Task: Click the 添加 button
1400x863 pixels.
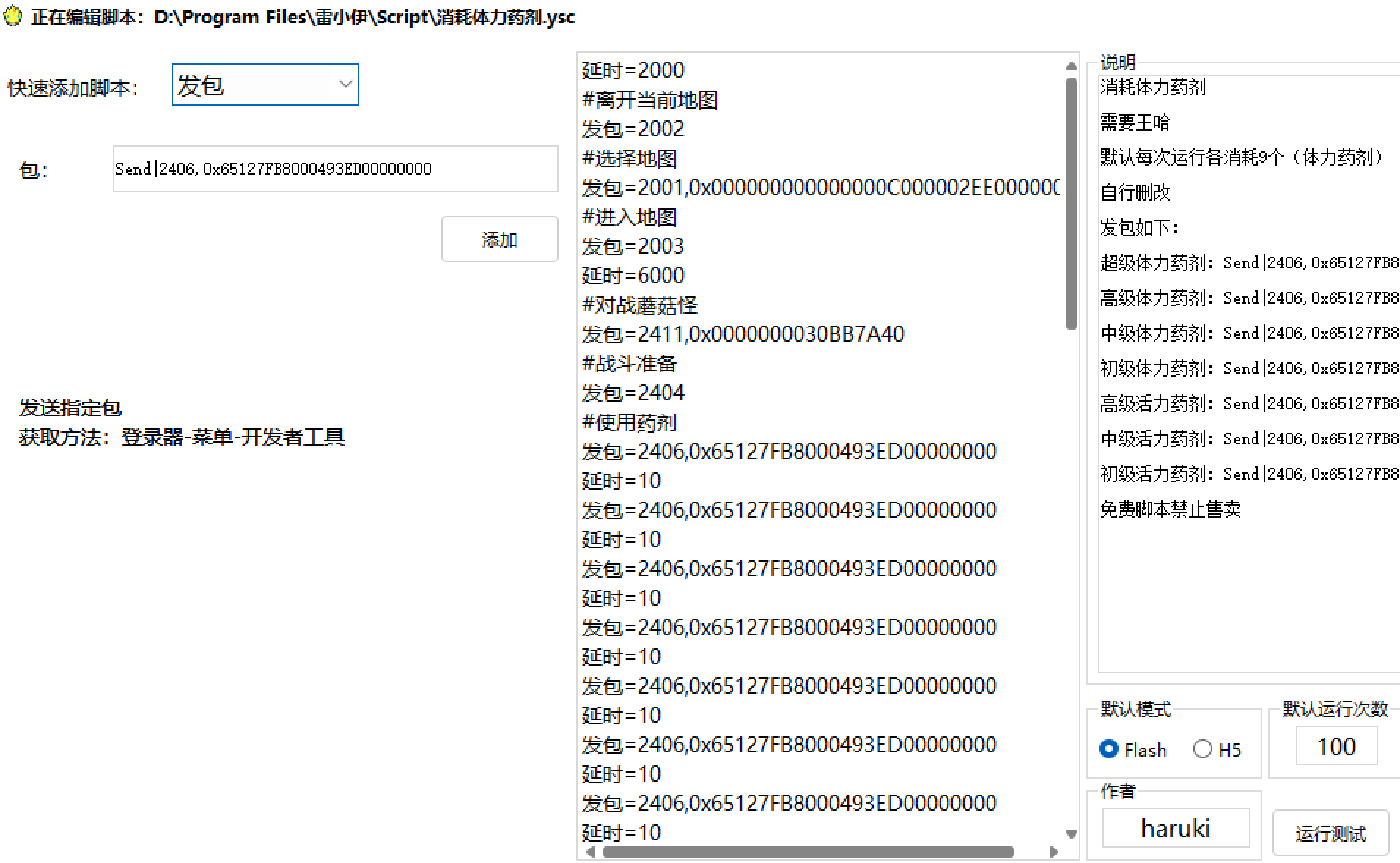Action: click(x=499, y=240)
